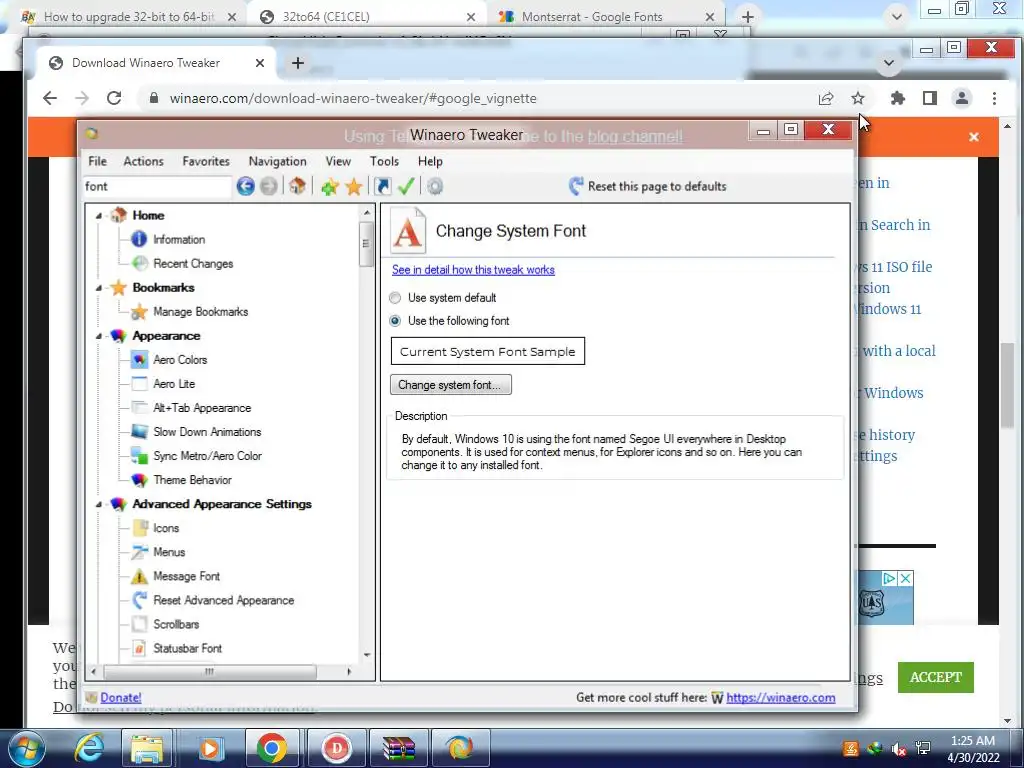Open Chrome three-dot menu
This screenshot has height=768, width=1024.
tap(994, 99)
